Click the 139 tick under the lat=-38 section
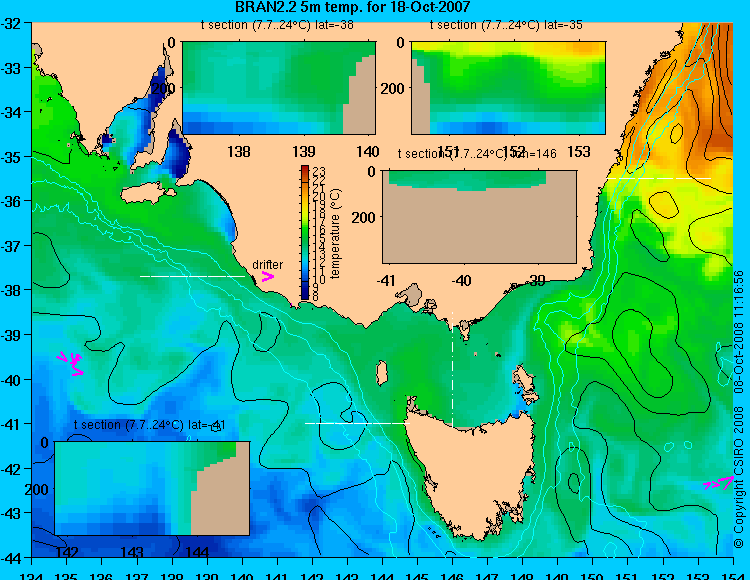 tap(304, 152)
